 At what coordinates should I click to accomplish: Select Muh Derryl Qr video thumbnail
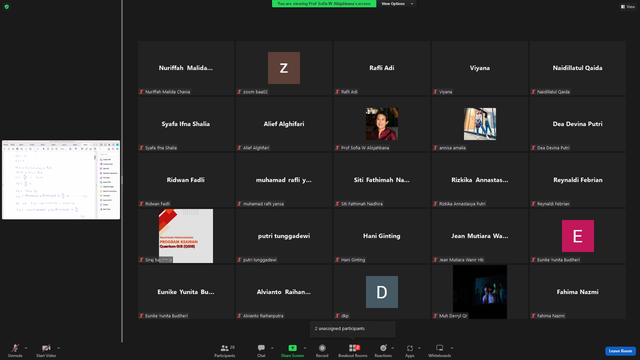(480, 292)
